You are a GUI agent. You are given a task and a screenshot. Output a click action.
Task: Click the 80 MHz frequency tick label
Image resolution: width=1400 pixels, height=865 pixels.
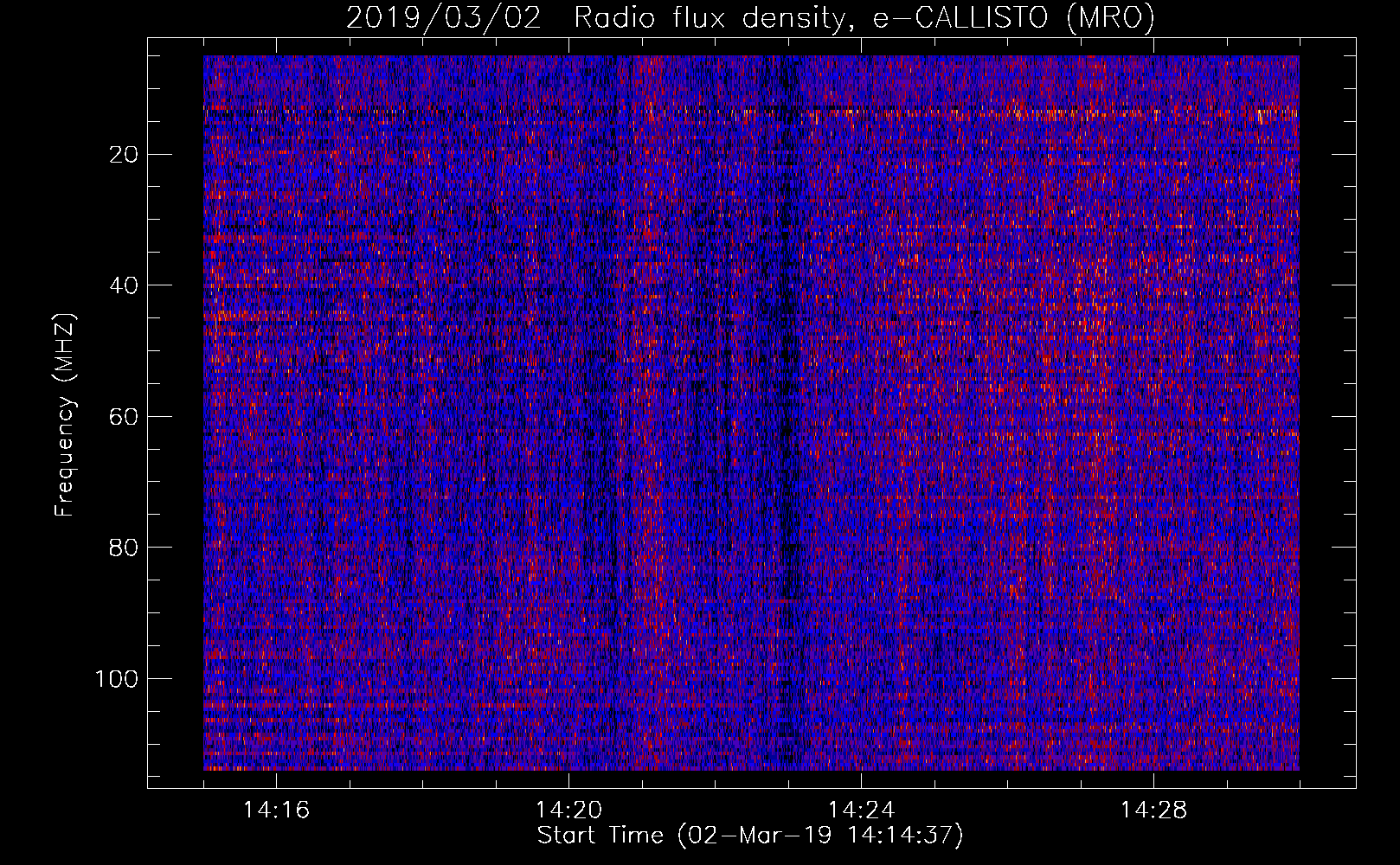(x=125, y=548)
